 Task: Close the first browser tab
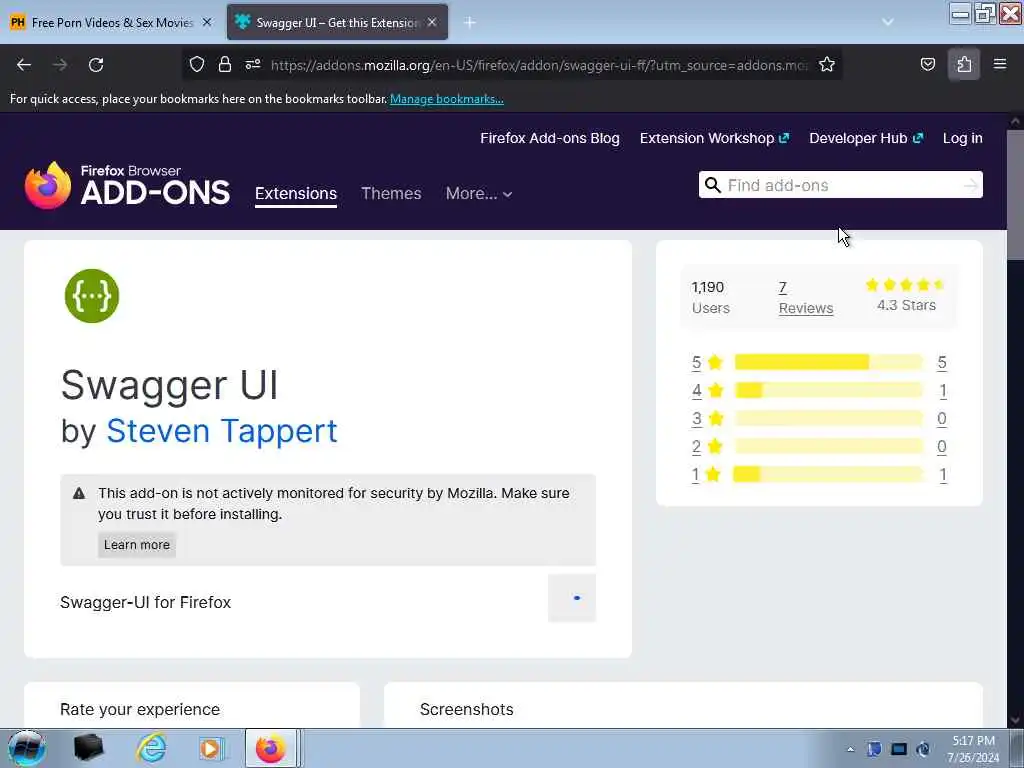click(x=207, y=22)
